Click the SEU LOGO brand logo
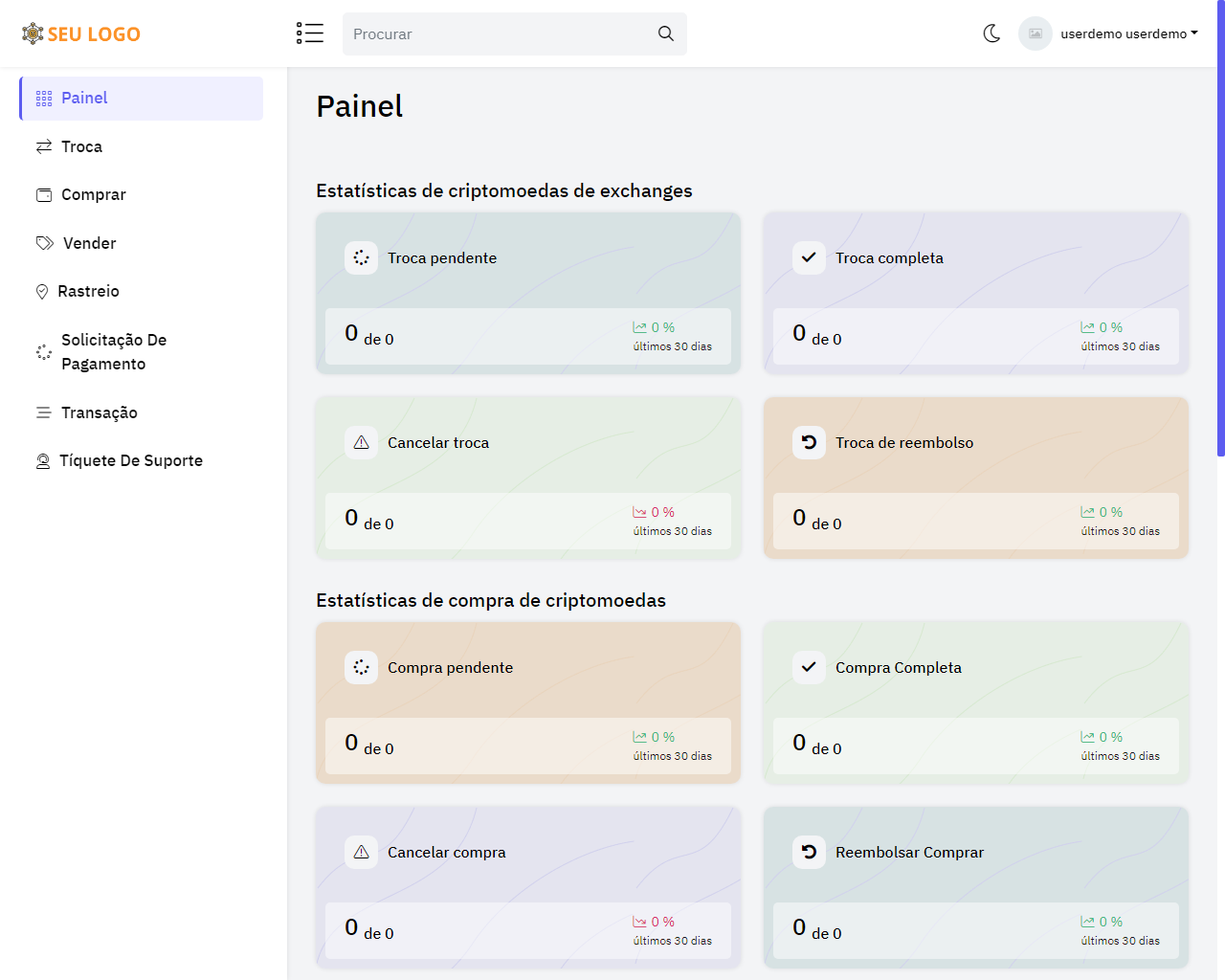1225x980 pixels. pyautogui.click(x=81, y=34)
